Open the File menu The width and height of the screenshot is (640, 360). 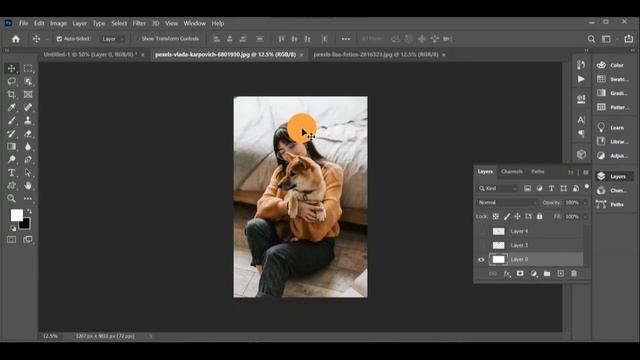[24, 23]
